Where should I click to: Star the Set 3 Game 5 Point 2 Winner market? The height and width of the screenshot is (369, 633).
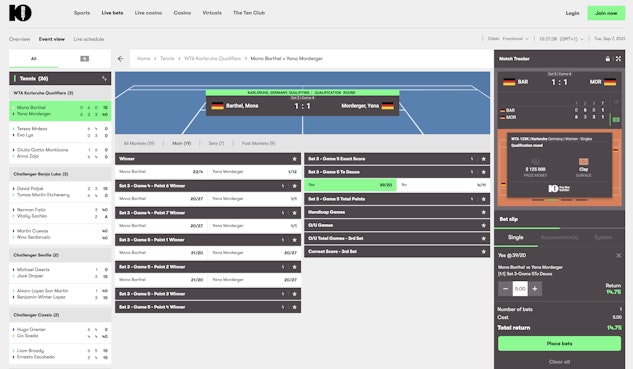294,267
